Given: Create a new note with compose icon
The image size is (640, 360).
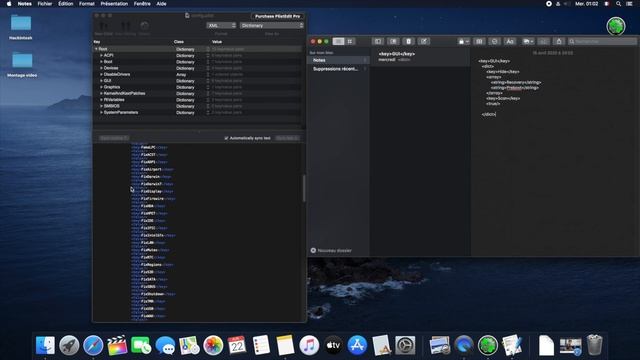Looking at the screenshot, I should [424, 41].
